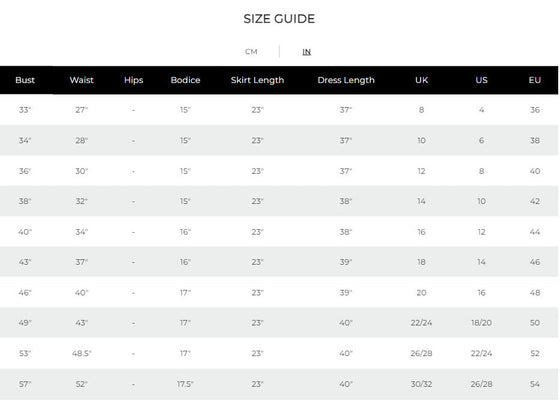Click the Hips column header
The image size is (560, 400).
(x=134, y=80)
